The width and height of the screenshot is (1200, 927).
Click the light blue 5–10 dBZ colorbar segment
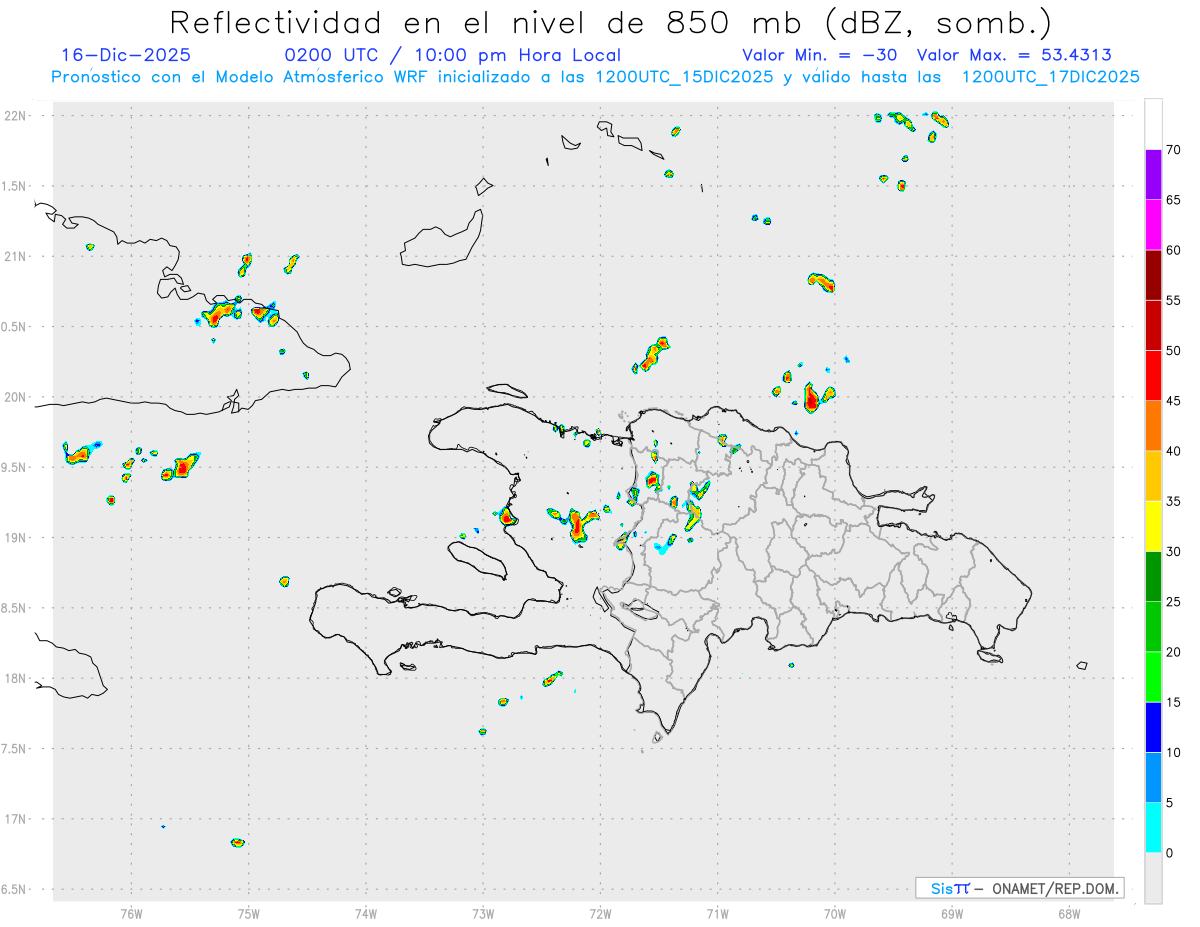[1153, 778]
